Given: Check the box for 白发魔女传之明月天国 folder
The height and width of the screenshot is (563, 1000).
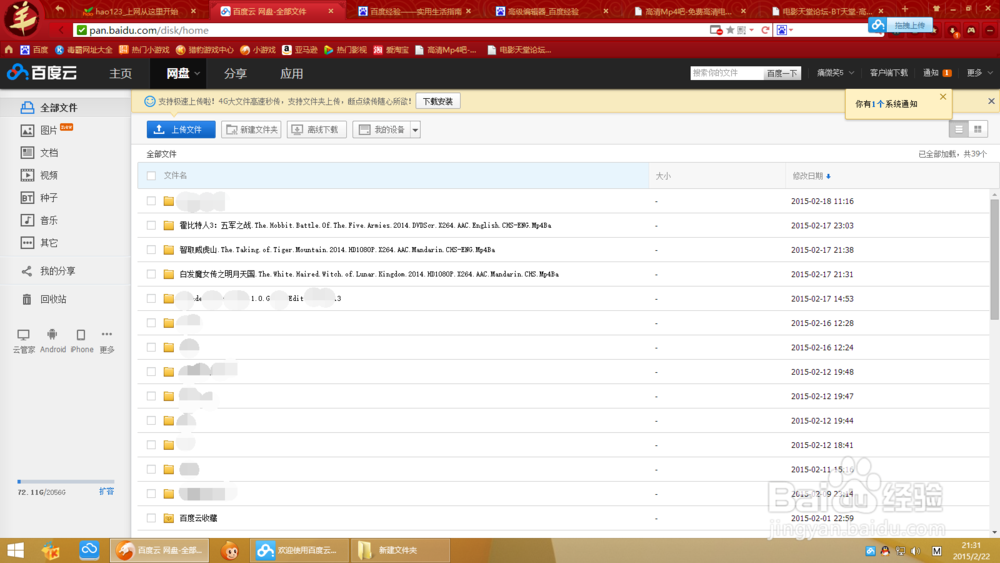Looking at the screenshot, I should [x=151, y=274].
